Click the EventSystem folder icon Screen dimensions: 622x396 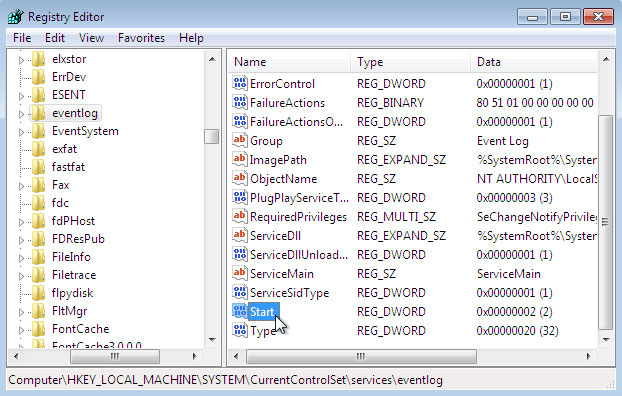(38, 131)
